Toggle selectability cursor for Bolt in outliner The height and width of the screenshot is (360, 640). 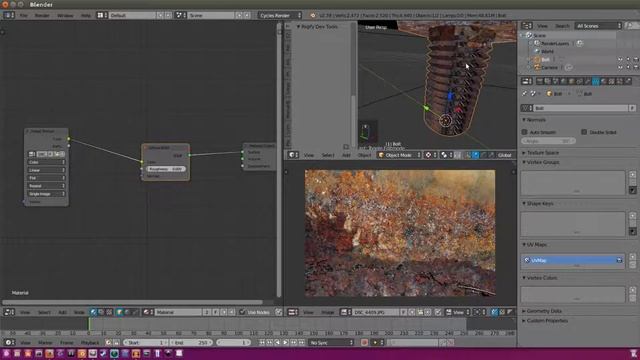(628, 60)
